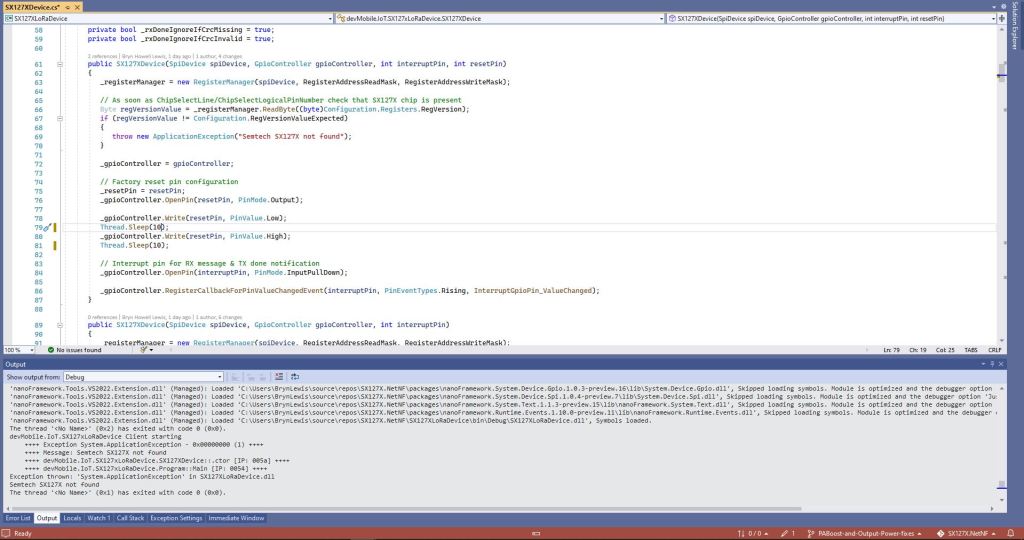This screenshot has height=540, width=1024.
Task: Click the CRLF line ending indicator
Action: click(994, 350)
